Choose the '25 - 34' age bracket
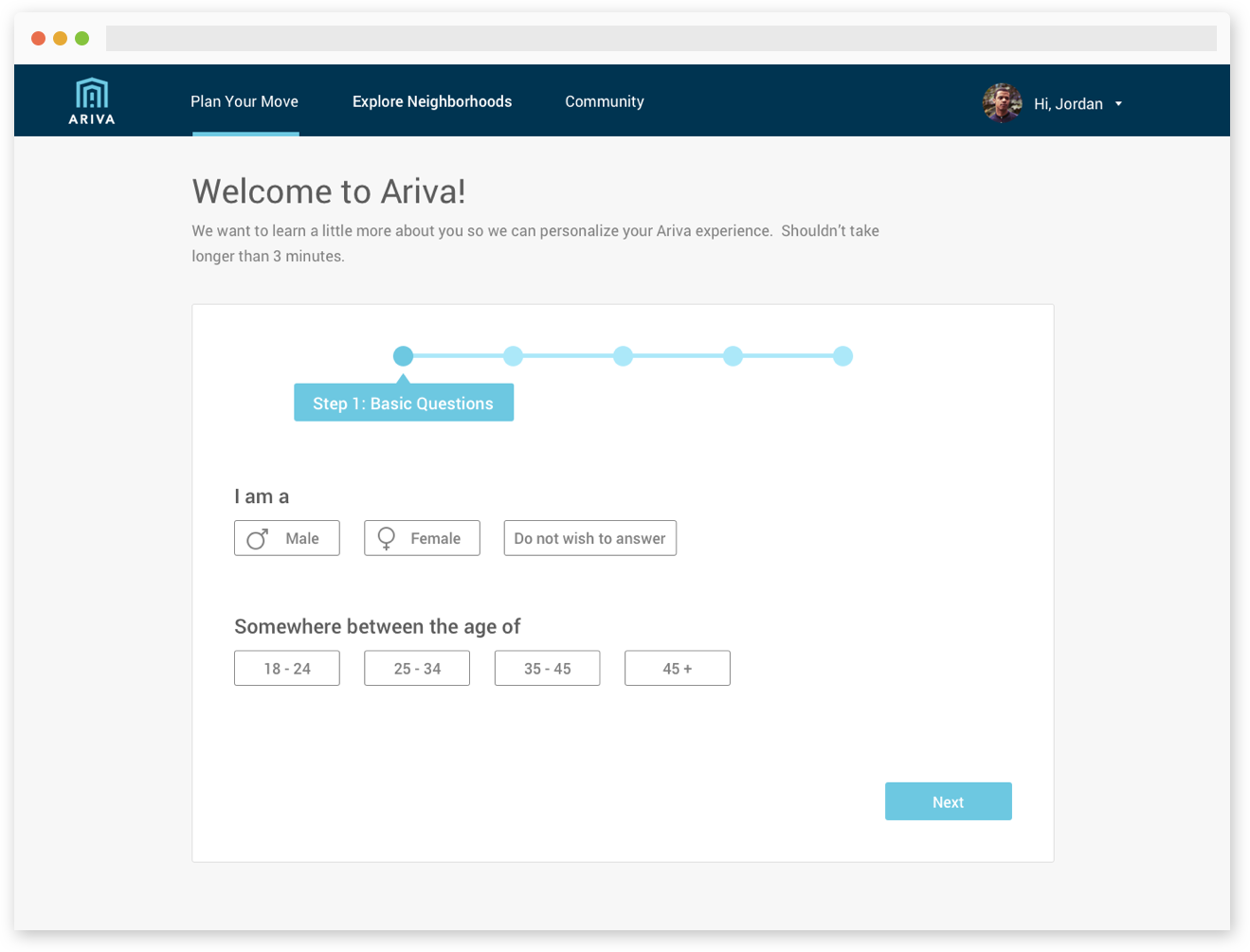Image resolution: width=1250 pixels, height=952 pixels. pos(417,668)
